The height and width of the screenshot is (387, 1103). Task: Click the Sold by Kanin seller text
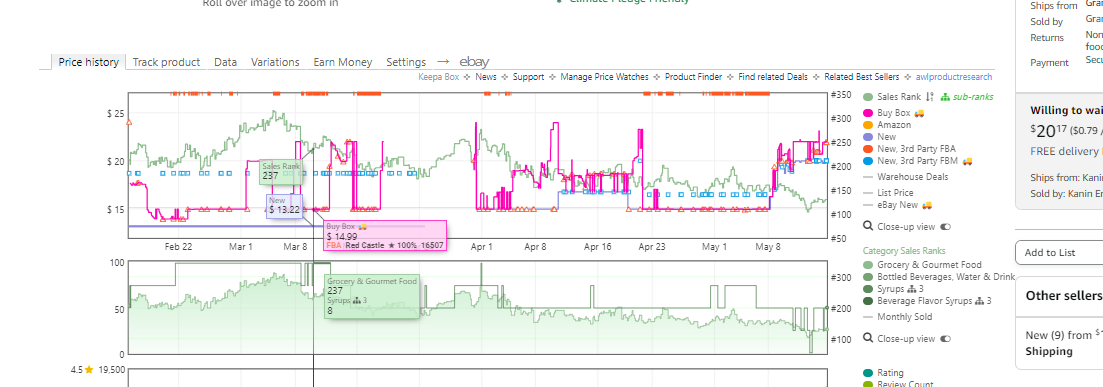pyautogui.click(x=1066, y=193)
